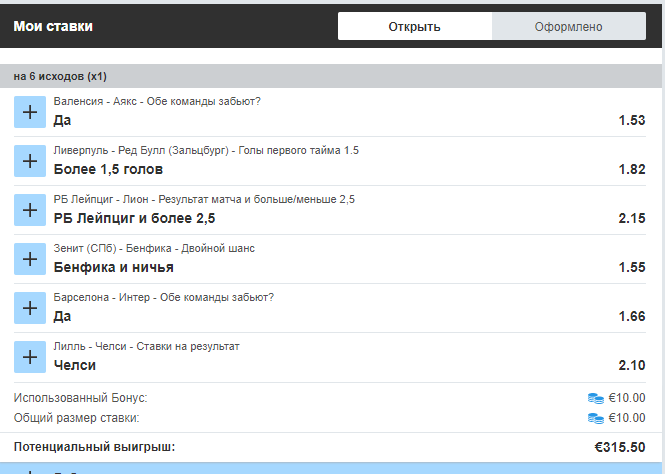Click the odds value 1.82
The height and width of the screenshot is (474, 665).
pos(632,170)
